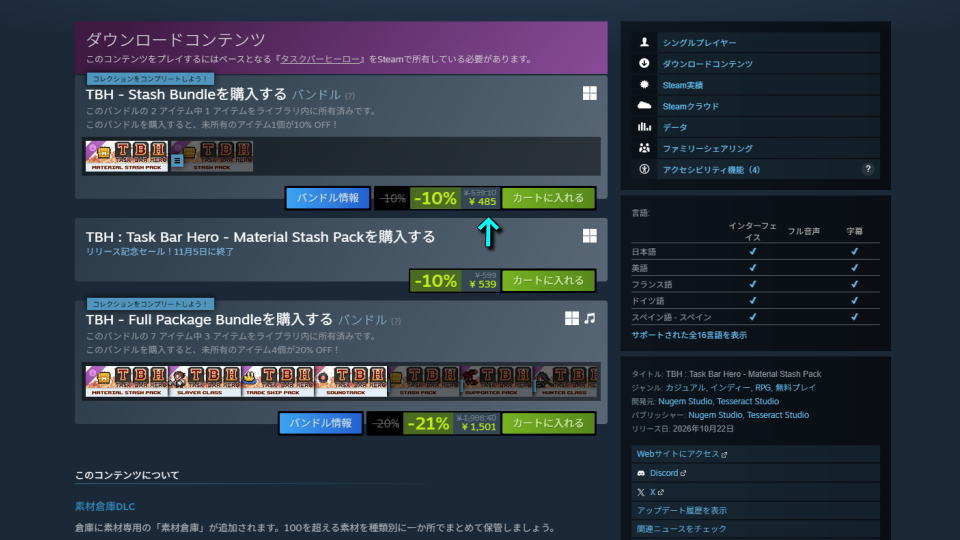This screenshot has height=540, width=960.
Task: Open アクセシビリティ機能 (4) link
Action: pyautogui.click(x=711, y=170)
